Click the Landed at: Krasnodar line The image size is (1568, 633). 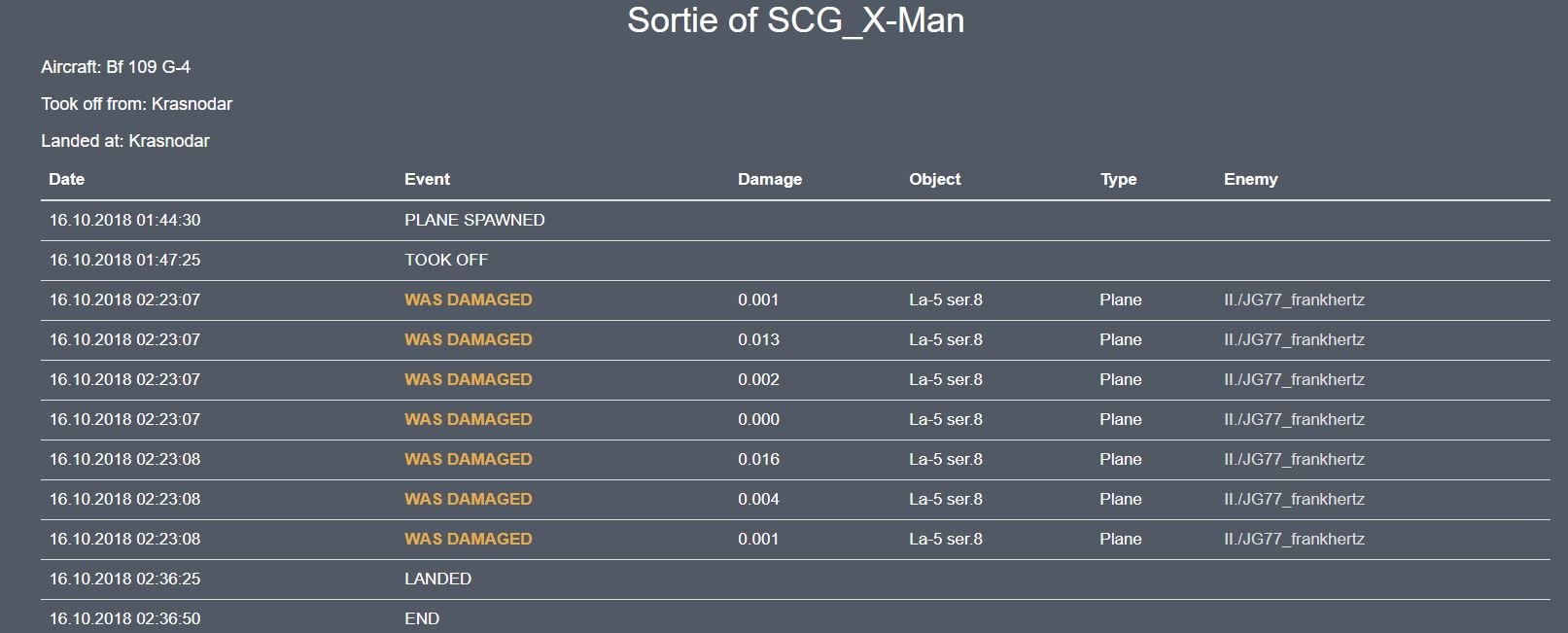pyautogui.click(x=125, y=141)
